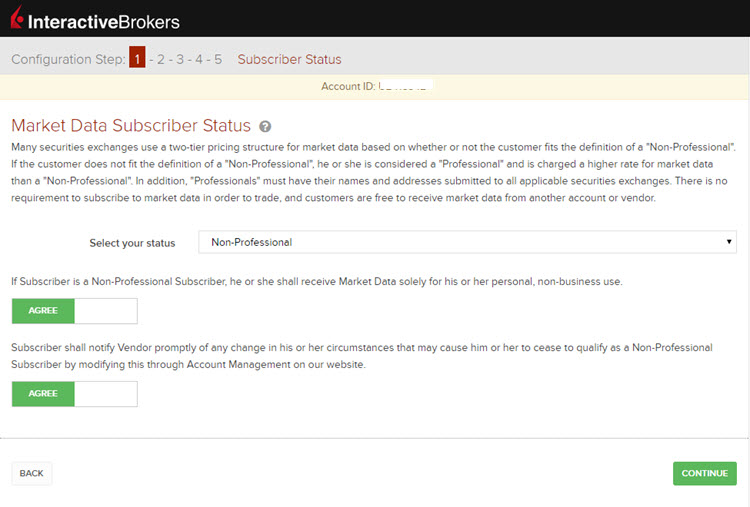750x507 pixels.
Task: Toggle AGREE for personal non-business use
Action: (x=43, y=311)
